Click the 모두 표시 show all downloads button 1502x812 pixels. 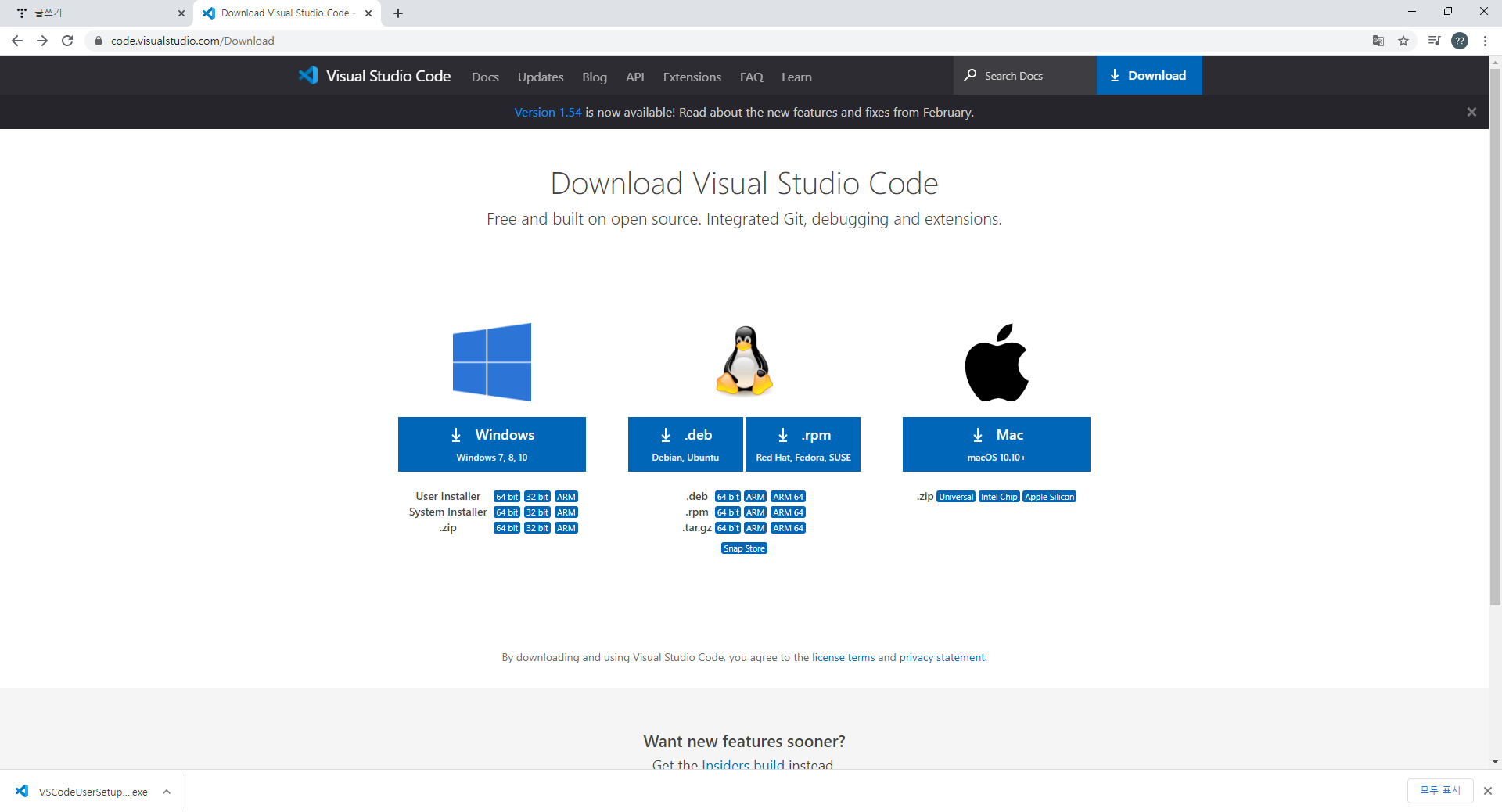1440,791
